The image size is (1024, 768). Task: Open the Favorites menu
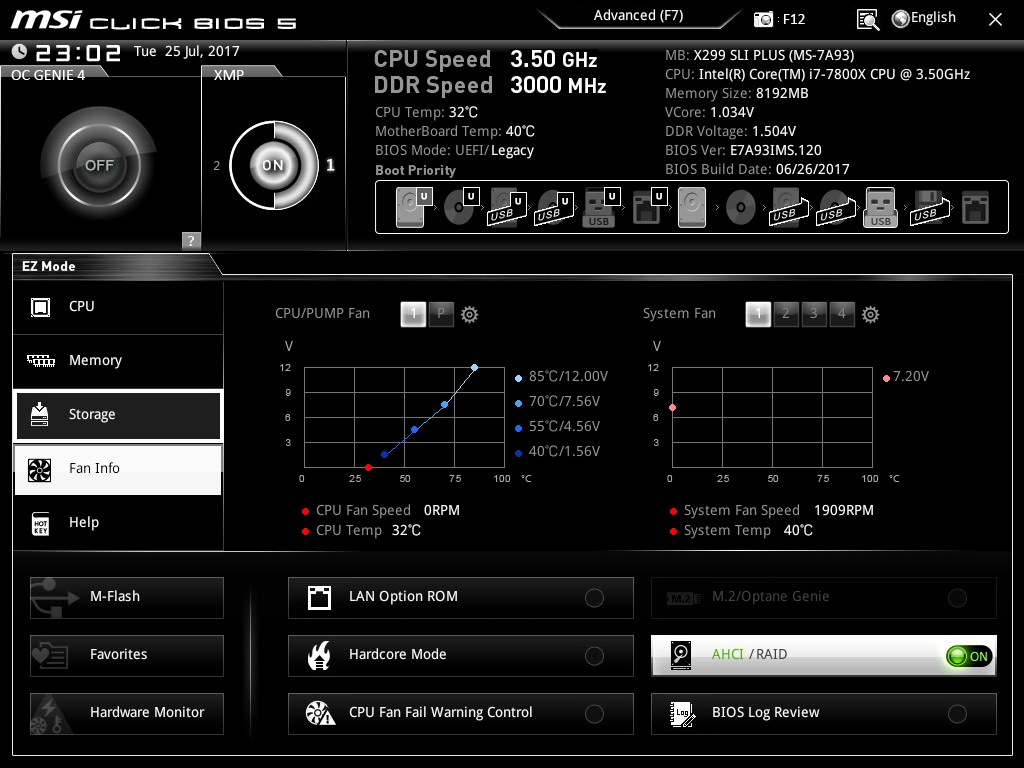[127, 656]
